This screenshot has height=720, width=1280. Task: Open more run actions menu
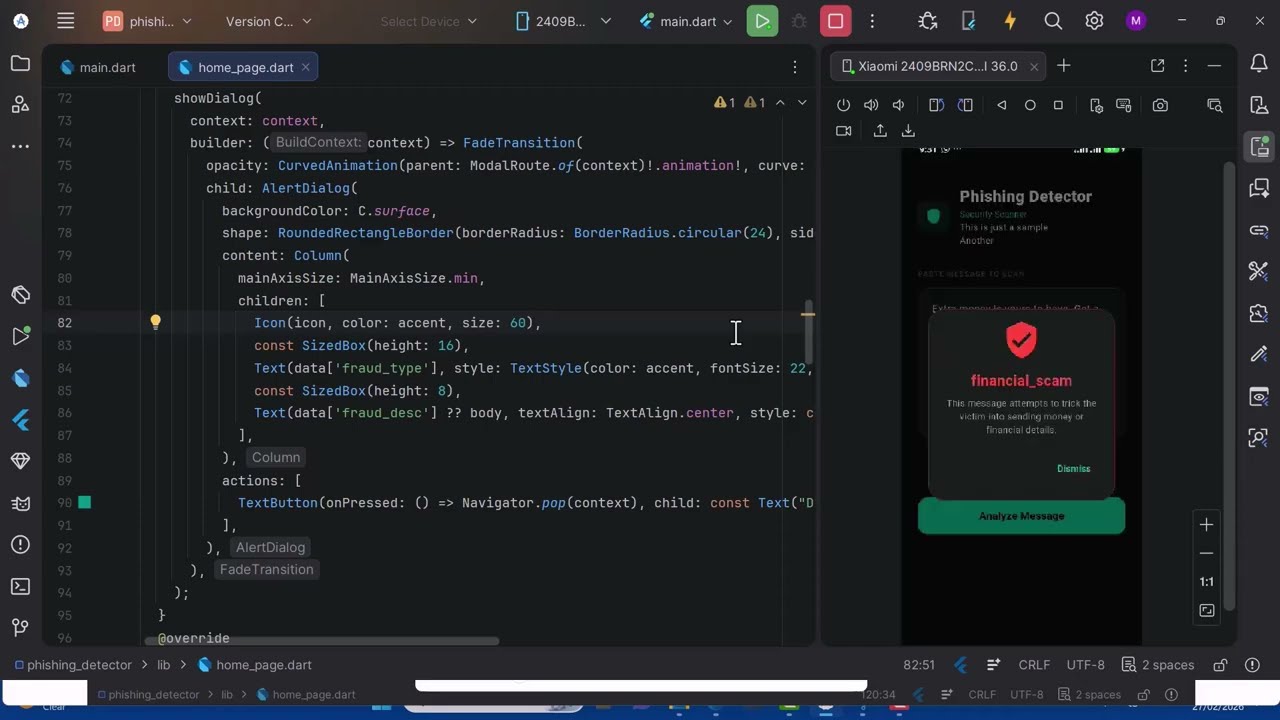pos(872,21)
